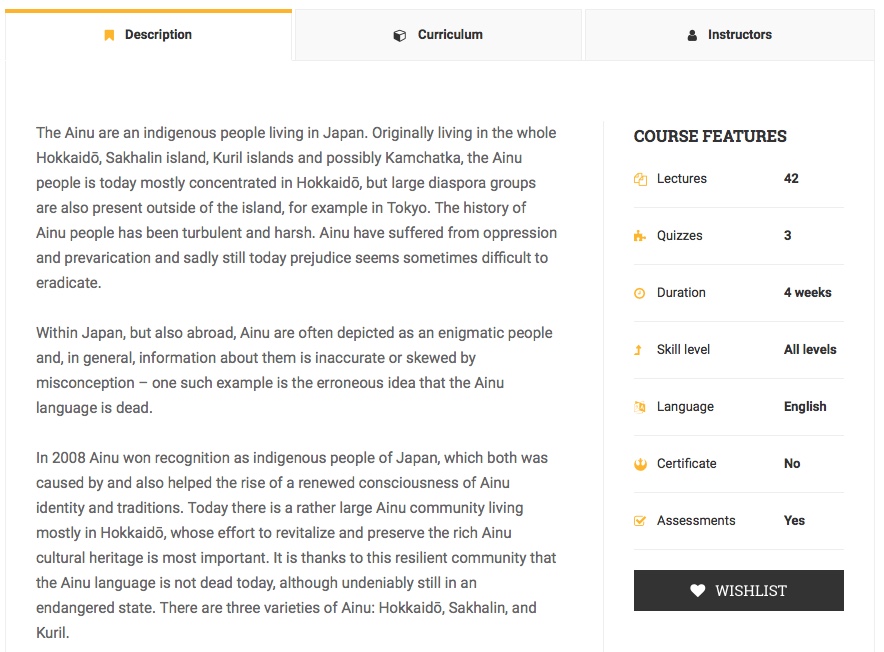The height and width of the screenshot is (652, 884).
Task: Click the 'English' language value
Action: pos(805,407)
